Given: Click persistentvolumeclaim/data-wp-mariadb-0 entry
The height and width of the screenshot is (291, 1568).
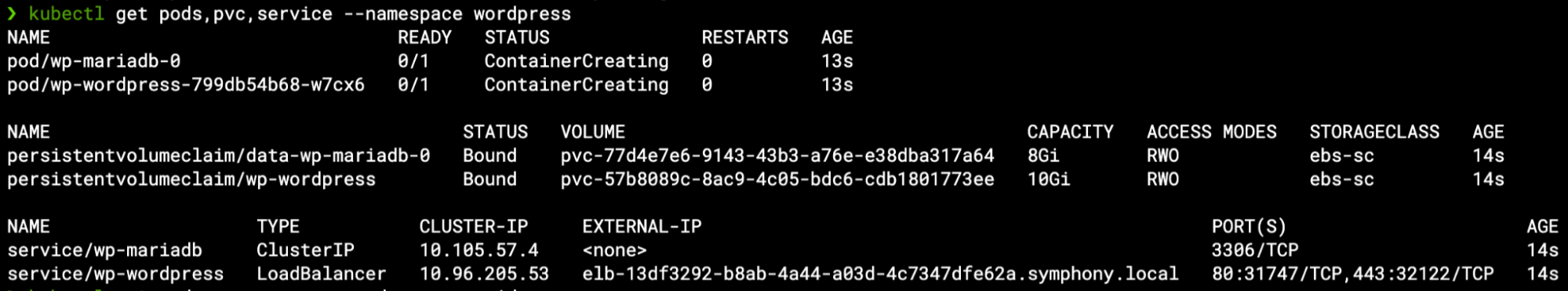Looking at the screenshot, I should (219, 155).
